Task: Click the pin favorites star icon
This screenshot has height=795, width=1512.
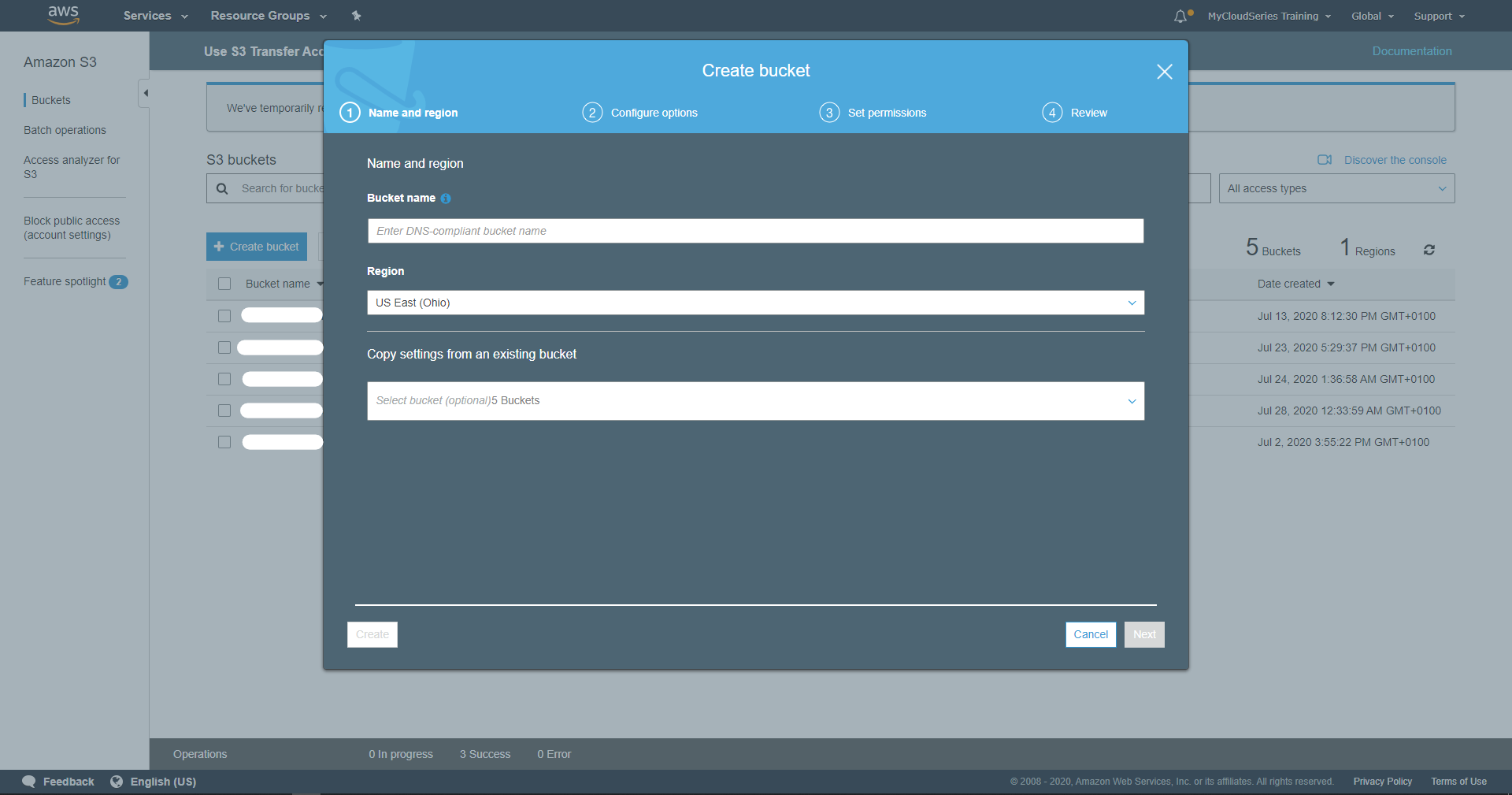Action: point(356,15)
